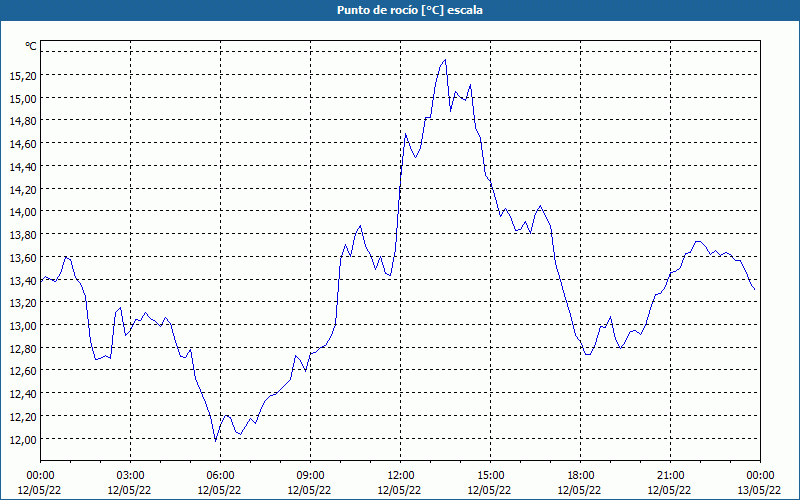The image size is (800, 500).
Task: Click the 12:00 time axis label
Action: coord(401,476)
